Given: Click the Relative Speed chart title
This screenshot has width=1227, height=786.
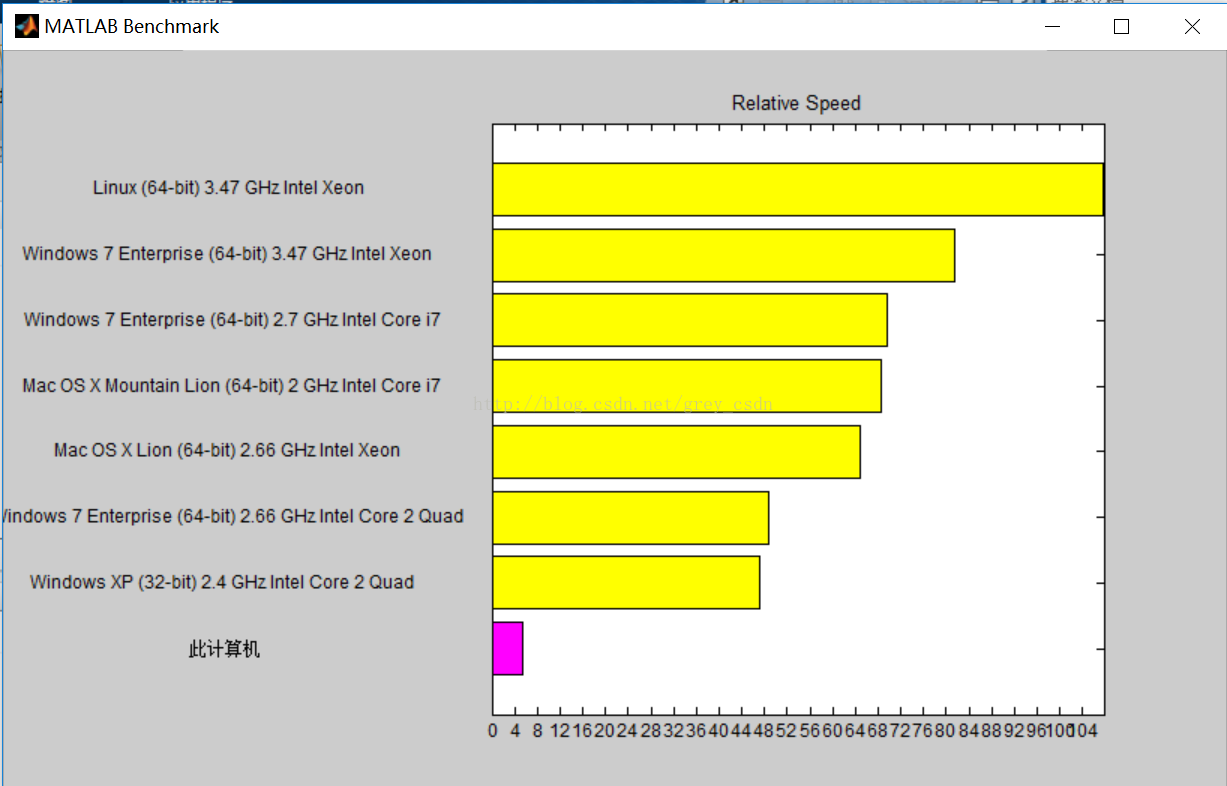Looking at the screenshot, I should click(x=796, y=103).
